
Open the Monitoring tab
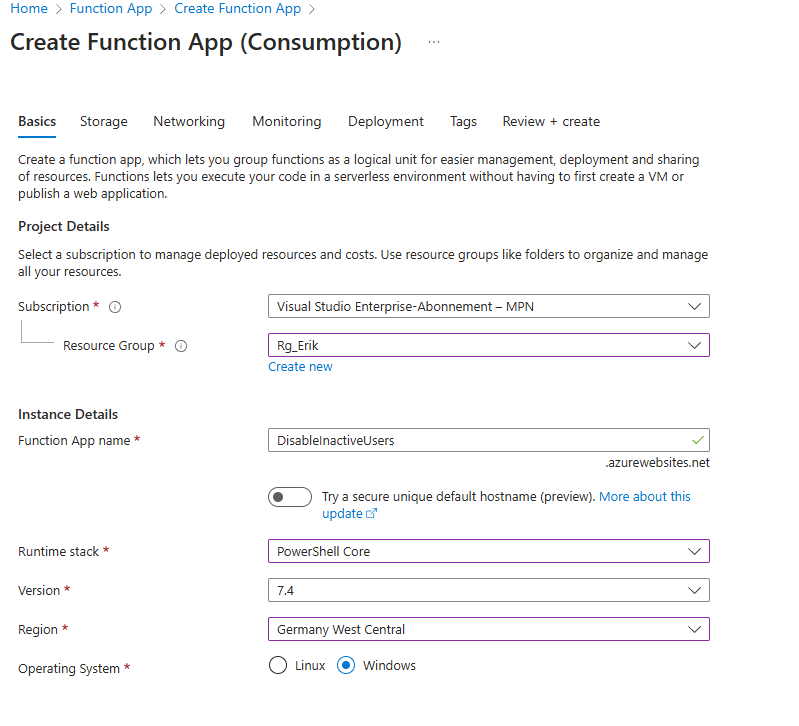tap(287, 122)
